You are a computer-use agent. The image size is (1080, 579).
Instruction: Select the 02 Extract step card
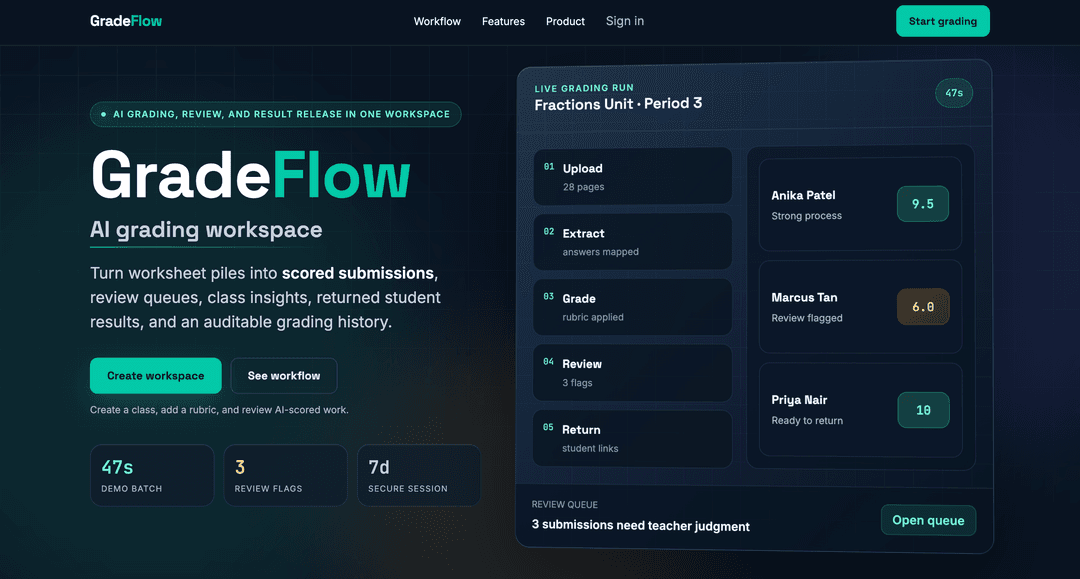pos(632,242)
